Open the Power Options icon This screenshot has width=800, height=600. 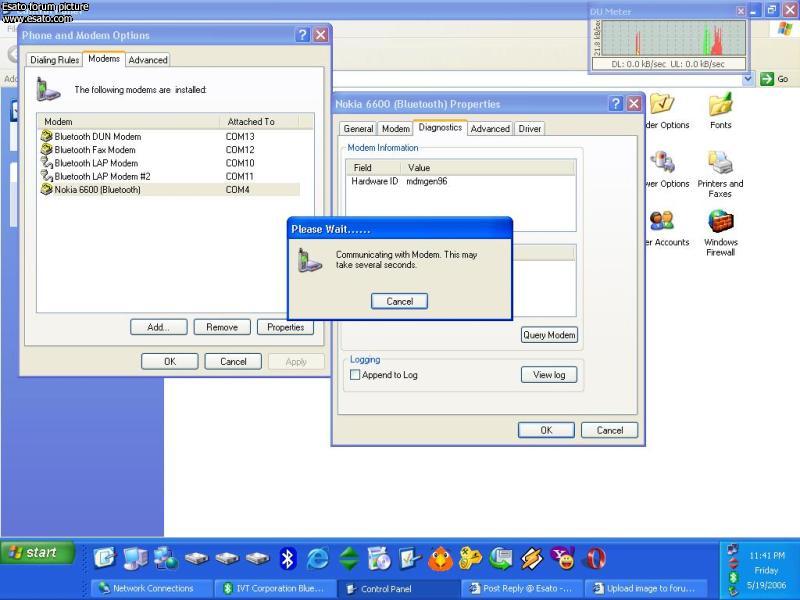(x=665, y=170)
